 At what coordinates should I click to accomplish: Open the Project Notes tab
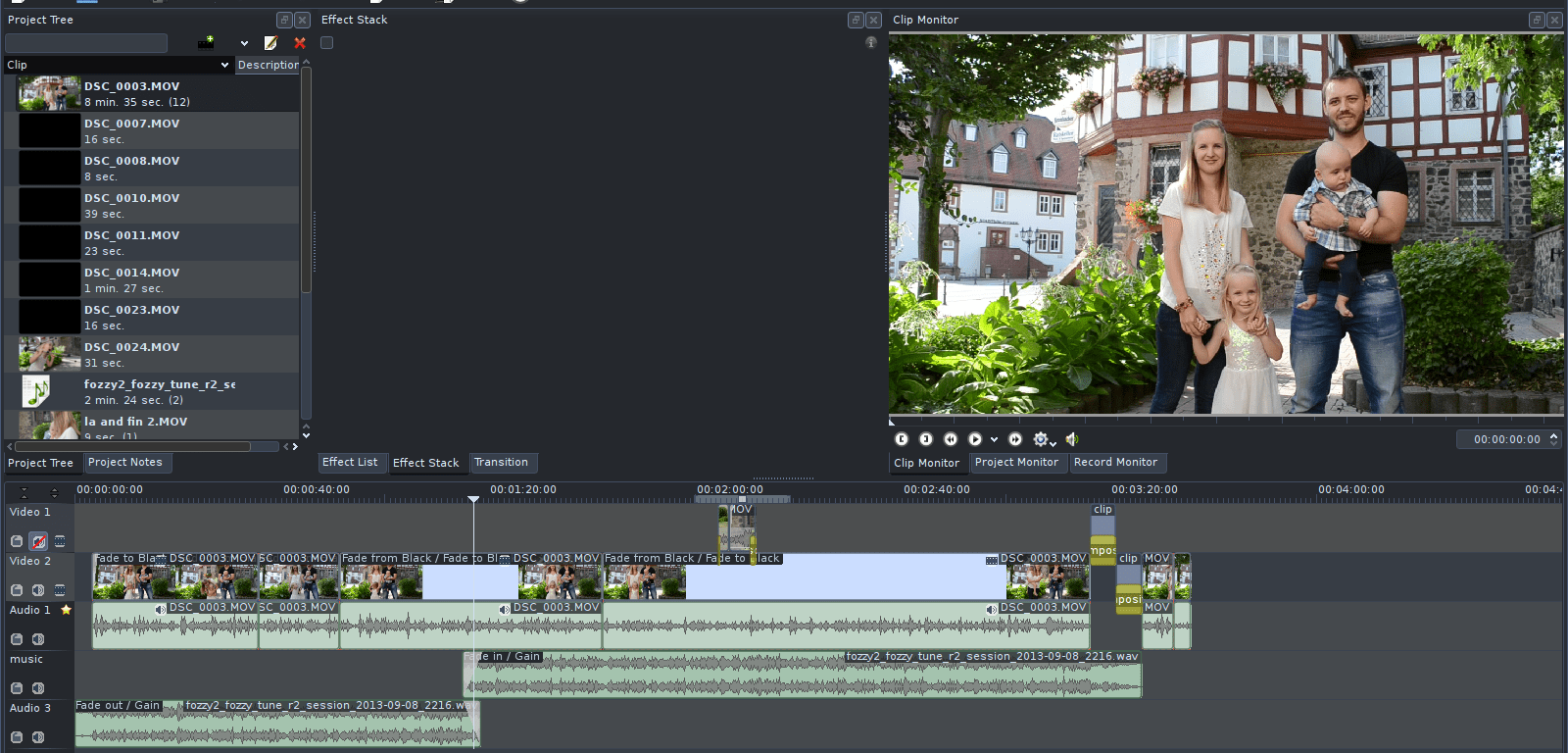124,463
